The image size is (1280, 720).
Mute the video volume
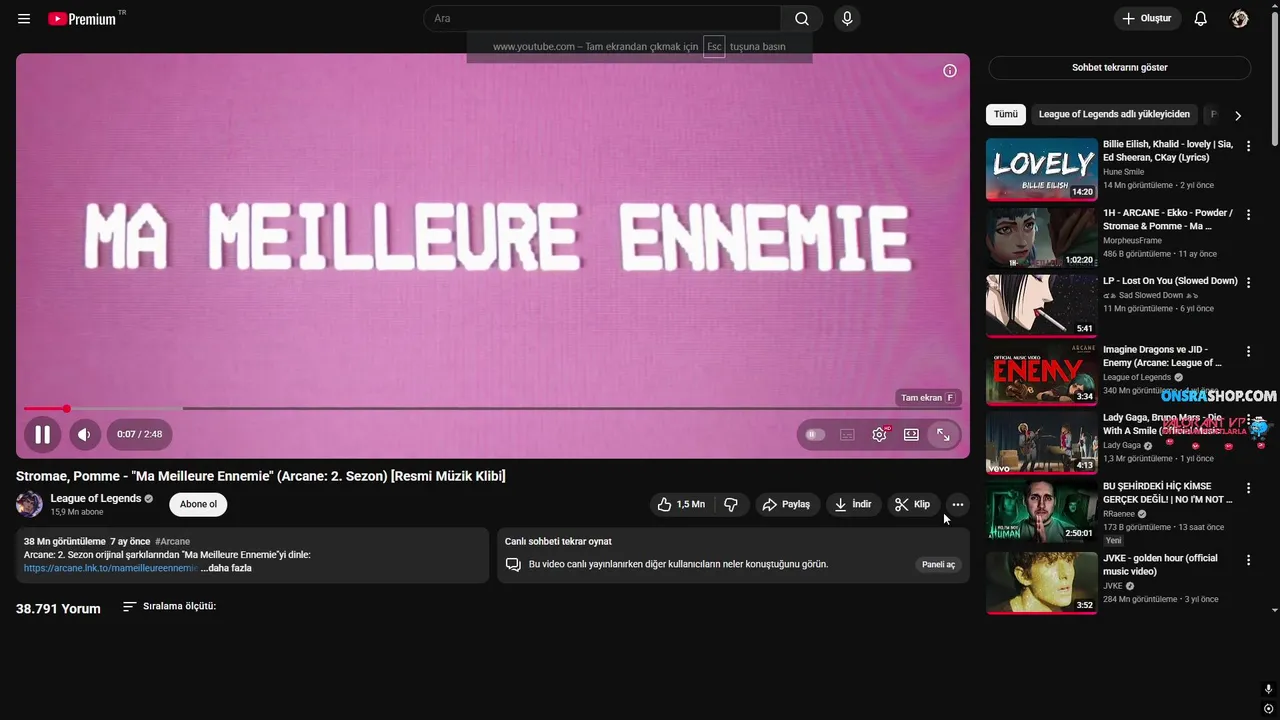pos(84,434)
